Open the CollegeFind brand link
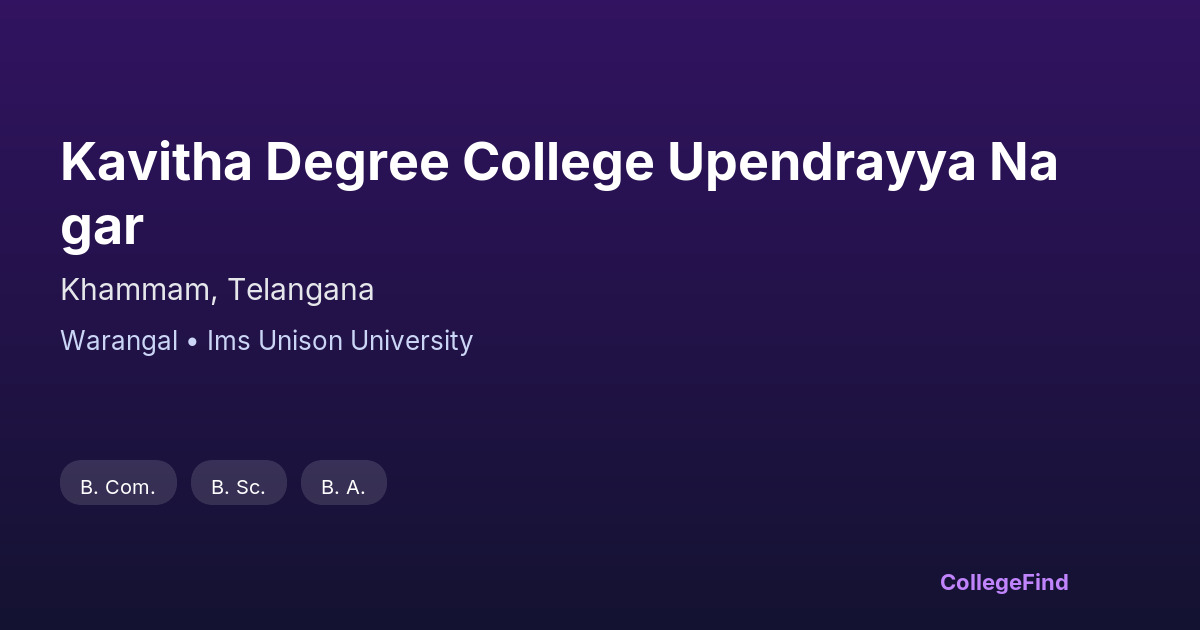Viewport: 1200px width, 630px height. pos(1004,582)
